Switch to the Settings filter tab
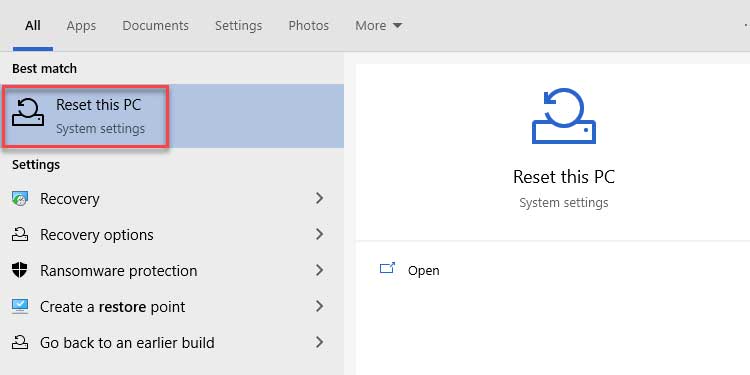The height and width of the screenshot is (375, 750). tap(239, 25)
